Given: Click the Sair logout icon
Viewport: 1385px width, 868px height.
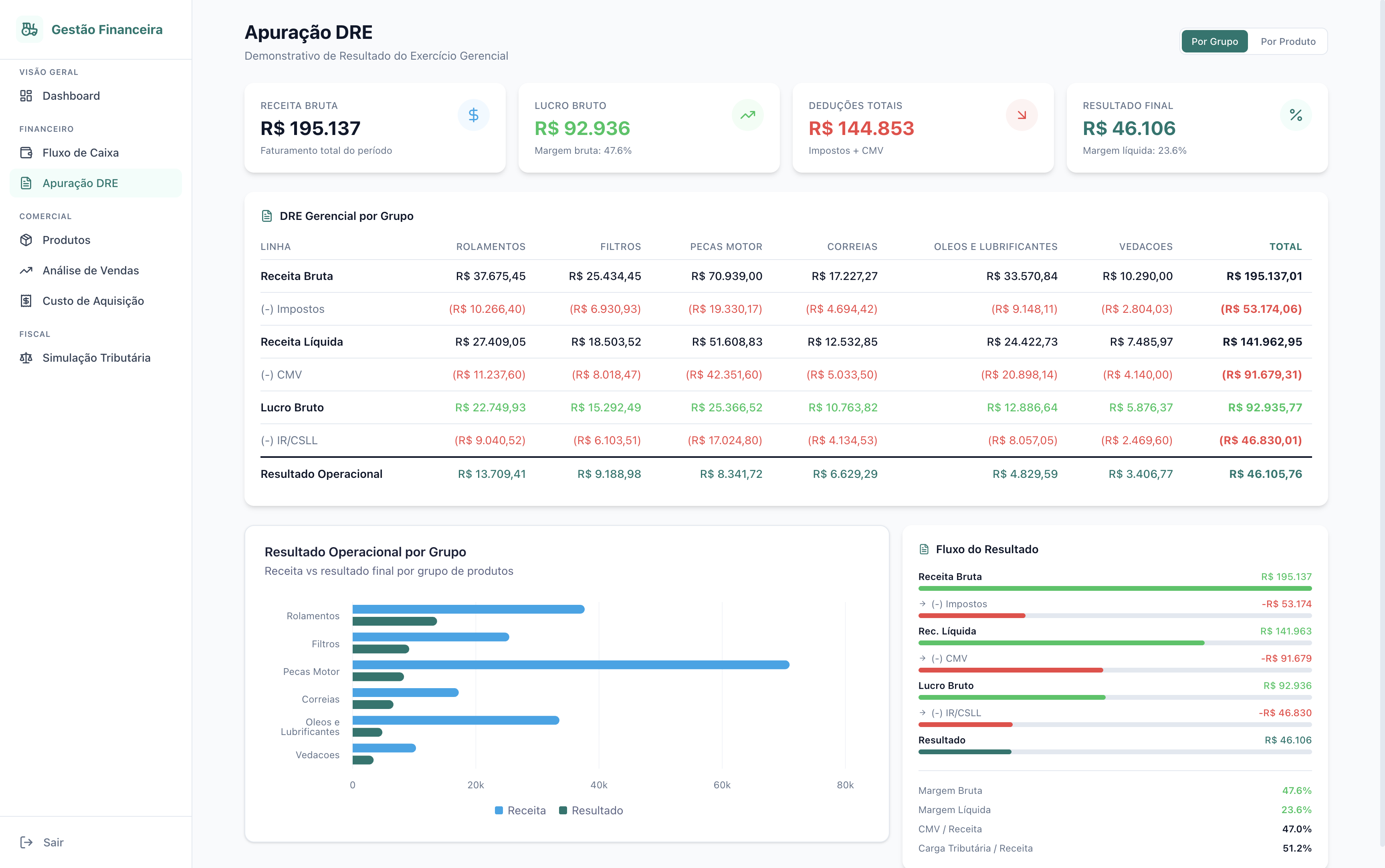Looking at the screenshot, I should point(26,842).
